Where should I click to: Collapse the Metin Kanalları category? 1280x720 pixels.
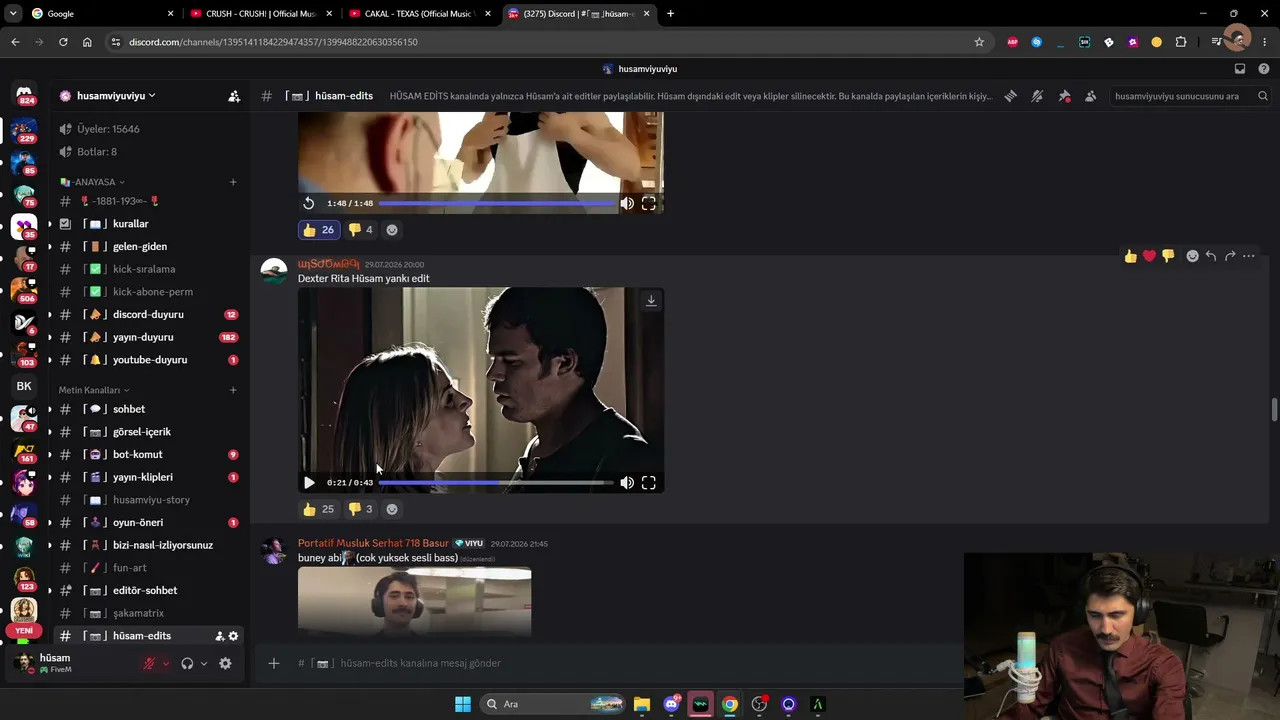94,390
